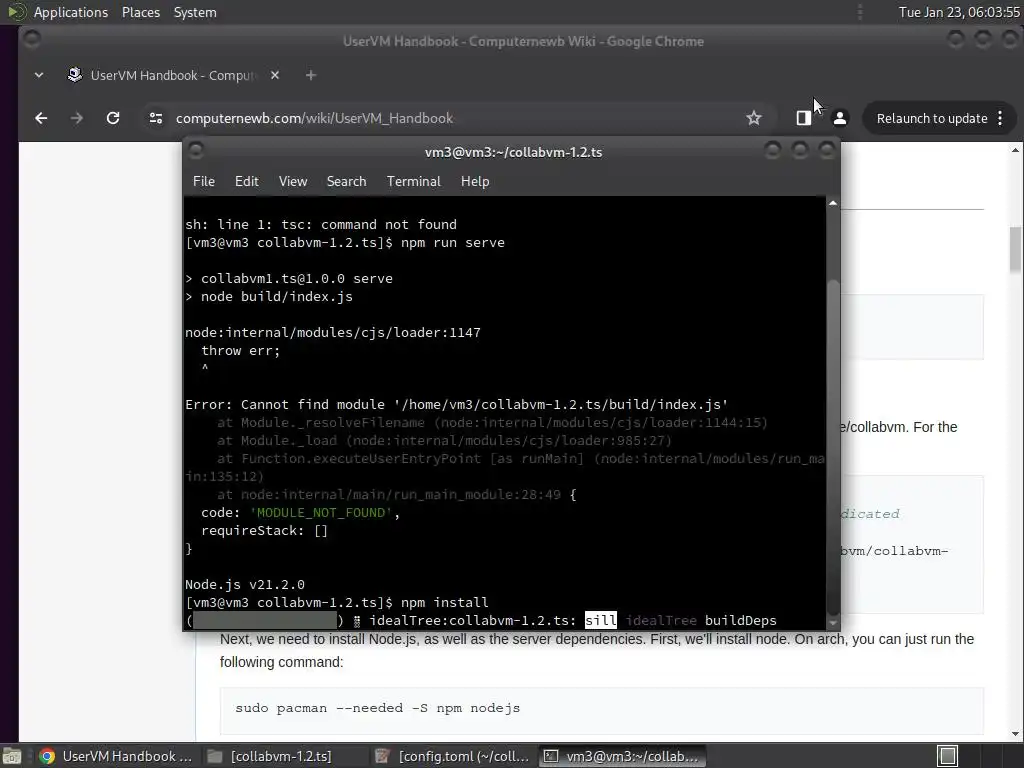The image size is (1024, 768).
Task: Click the terminal window menu button at left
Action: [x=195, y=151]
